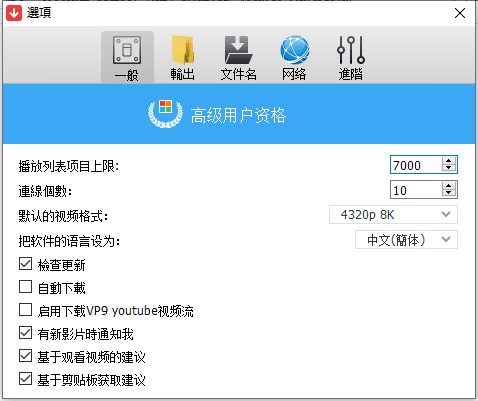
Task: Open the 文件名 file name tab
Action: pyautogui.click(x=238, y=57)
